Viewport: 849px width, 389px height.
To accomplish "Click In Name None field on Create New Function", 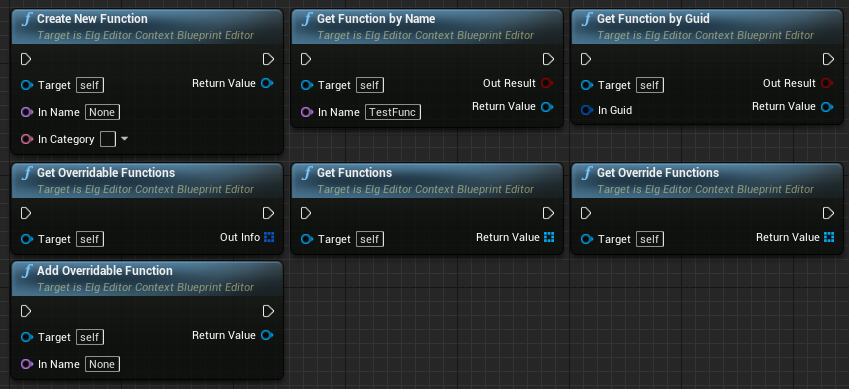I will pos(102,112).
